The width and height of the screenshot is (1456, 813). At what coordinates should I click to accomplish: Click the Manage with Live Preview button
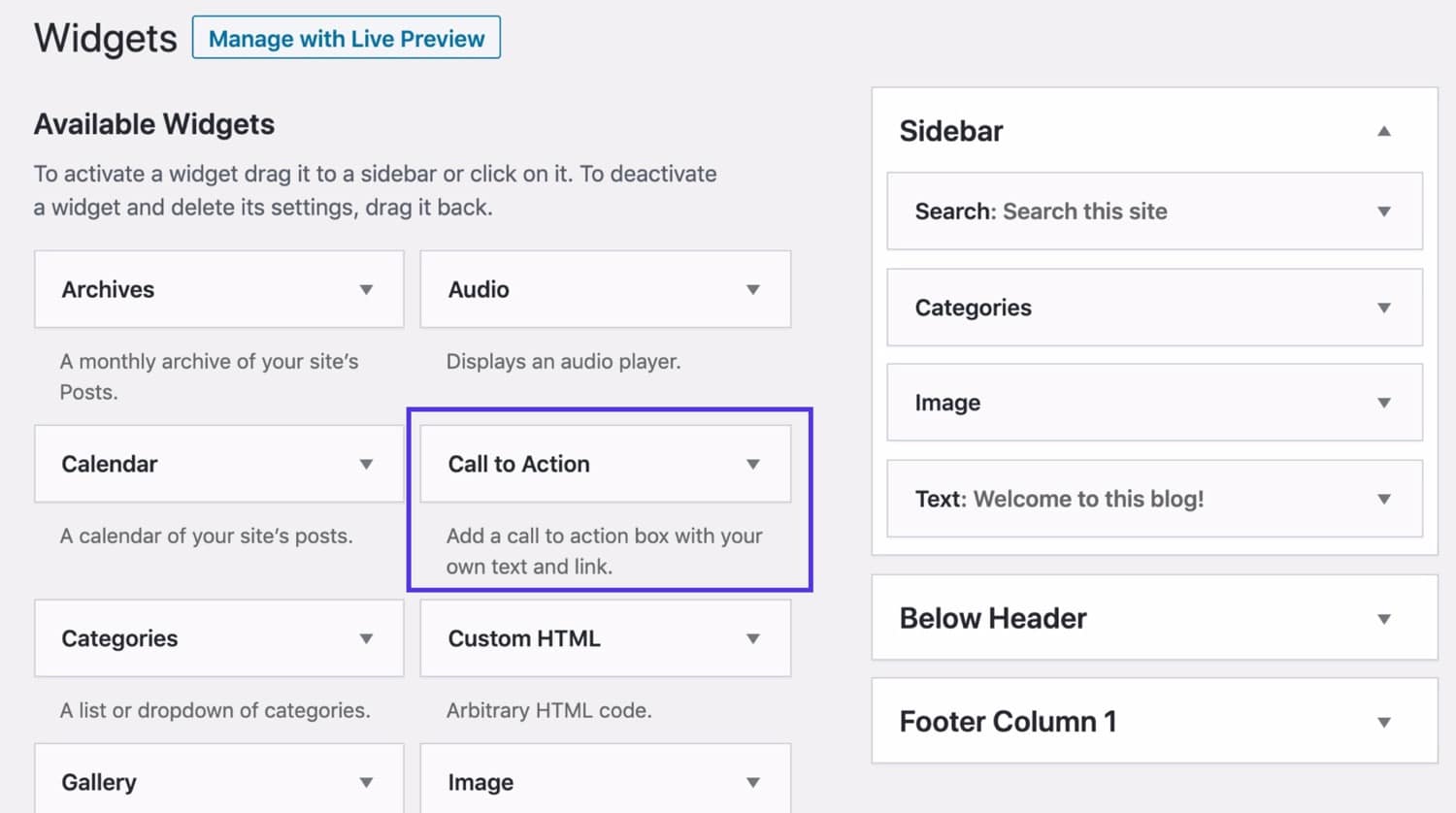[347, 38]
